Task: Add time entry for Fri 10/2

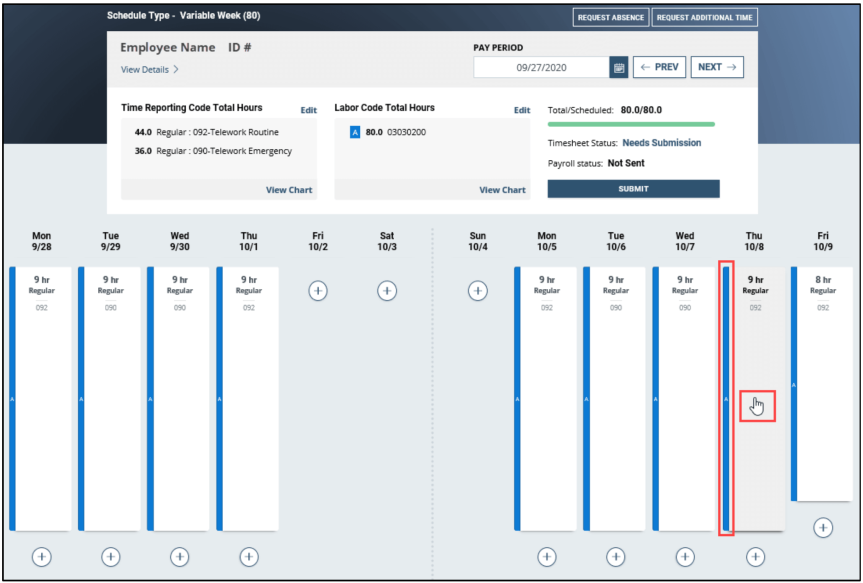Action: click(318, 290)
